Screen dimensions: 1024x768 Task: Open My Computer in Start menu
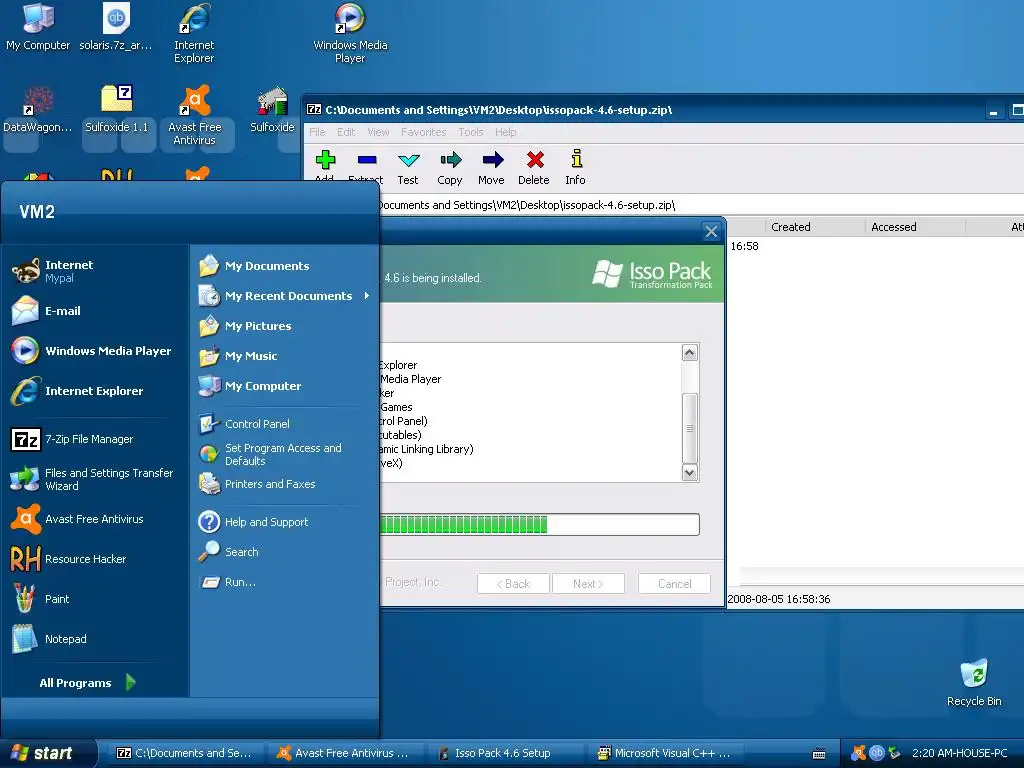tap(283, 386)
